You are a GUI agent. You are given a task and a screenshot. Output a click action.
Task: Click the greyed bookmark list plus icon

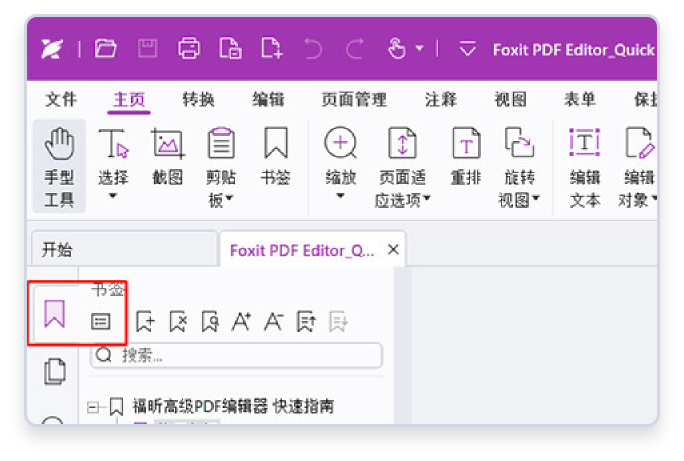tap(339, 321)
